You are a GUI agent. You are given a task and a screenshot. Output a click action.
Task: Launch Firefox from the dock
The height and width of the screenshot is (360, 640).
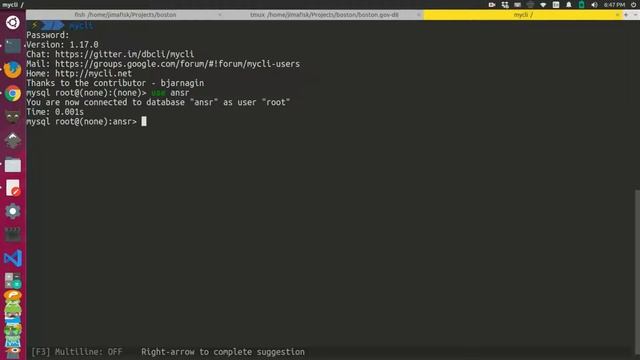pyautogui.click(x=13, y=70)
